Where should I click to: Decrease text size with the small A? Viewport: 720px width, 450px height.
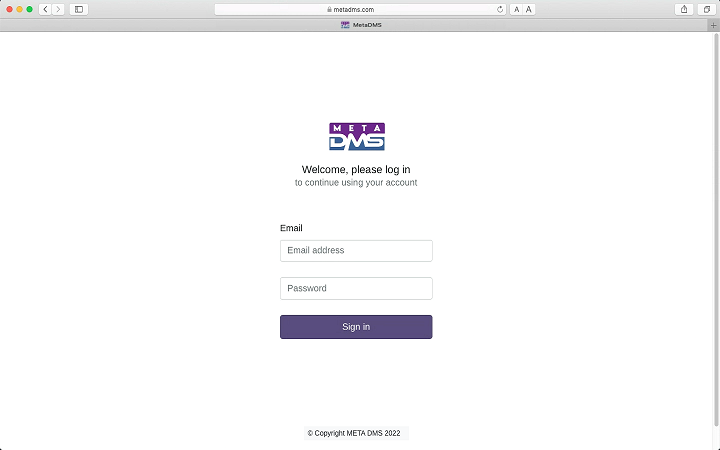pyautogui.click(x=516, y=9)
